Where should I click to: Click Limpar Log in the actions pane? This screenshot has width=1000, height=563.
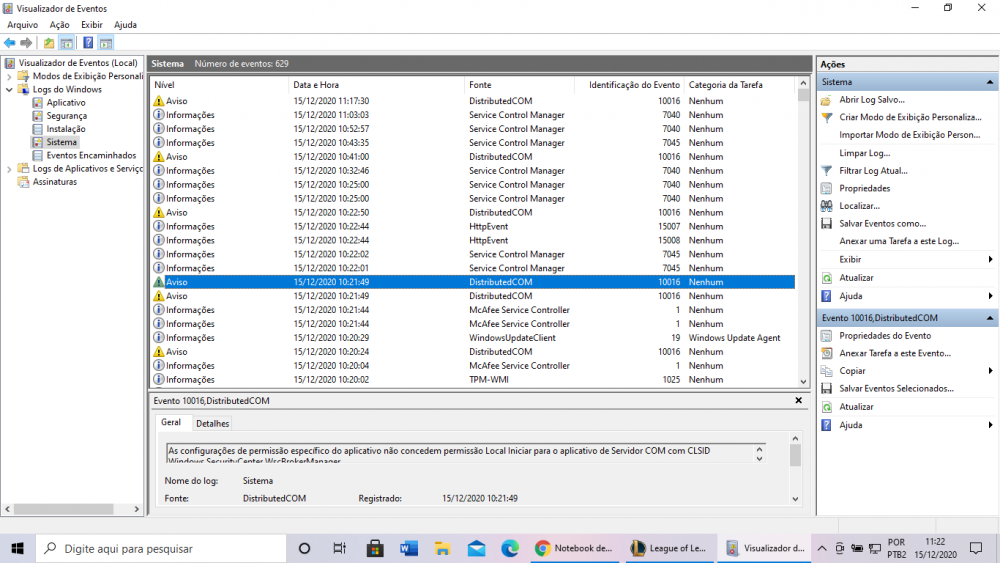pos(864,153)
